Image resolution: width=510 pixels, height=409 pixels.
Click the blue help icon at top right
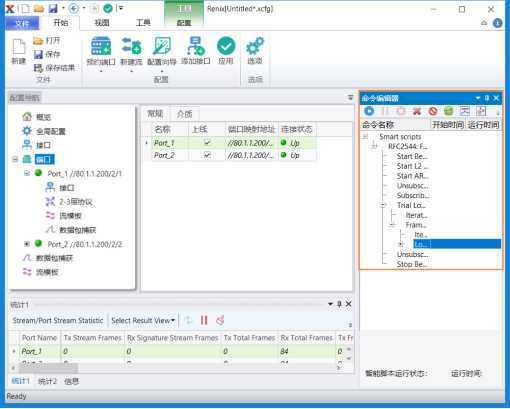[x=498, y=23]
